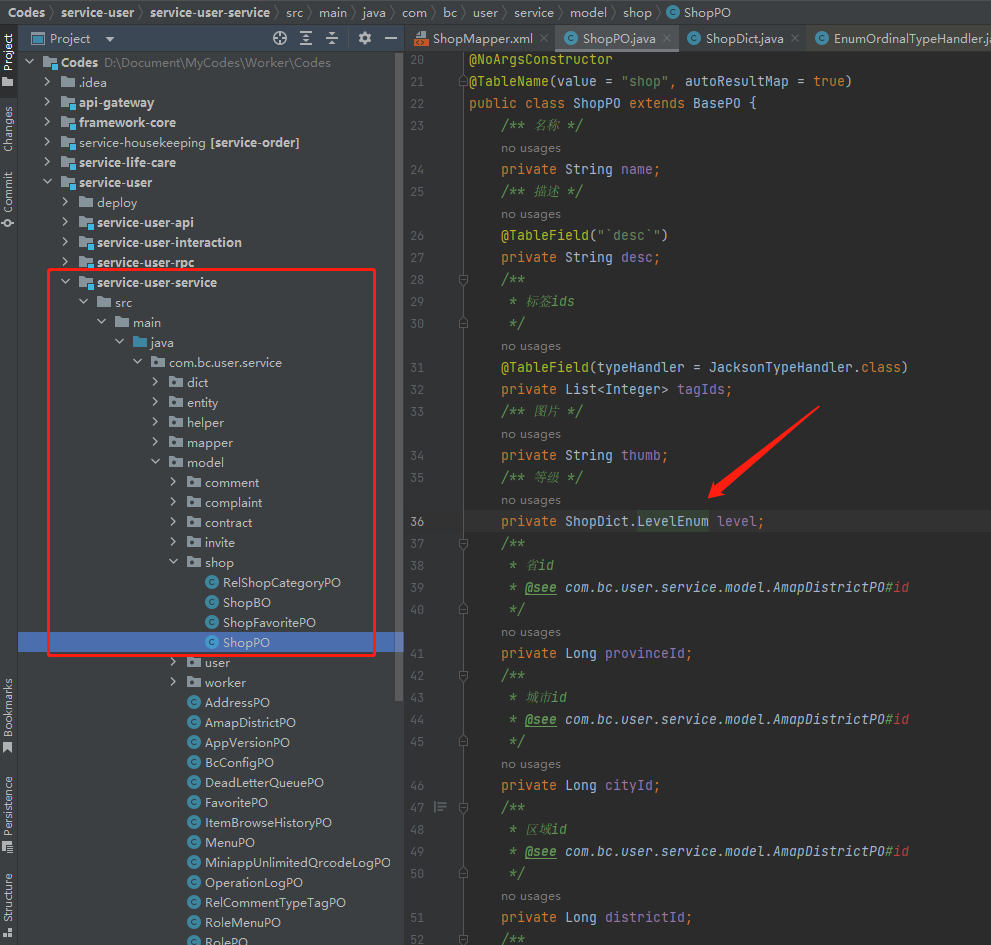Open the Persistence tool window
991x945 pixels.
(8, 814)
